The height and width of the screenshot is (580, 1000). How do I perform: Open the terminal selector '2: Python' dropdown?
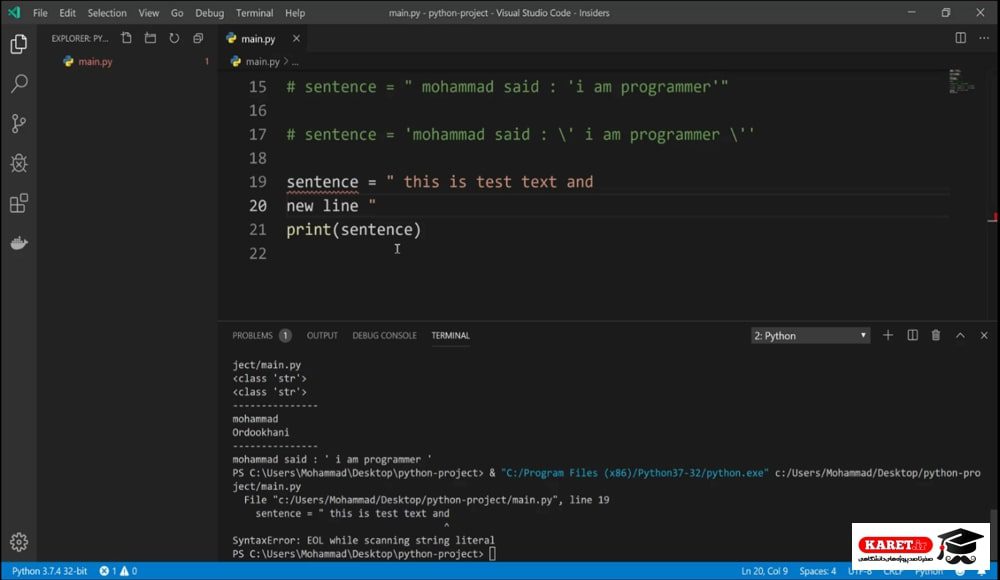(x=811, y=336)
